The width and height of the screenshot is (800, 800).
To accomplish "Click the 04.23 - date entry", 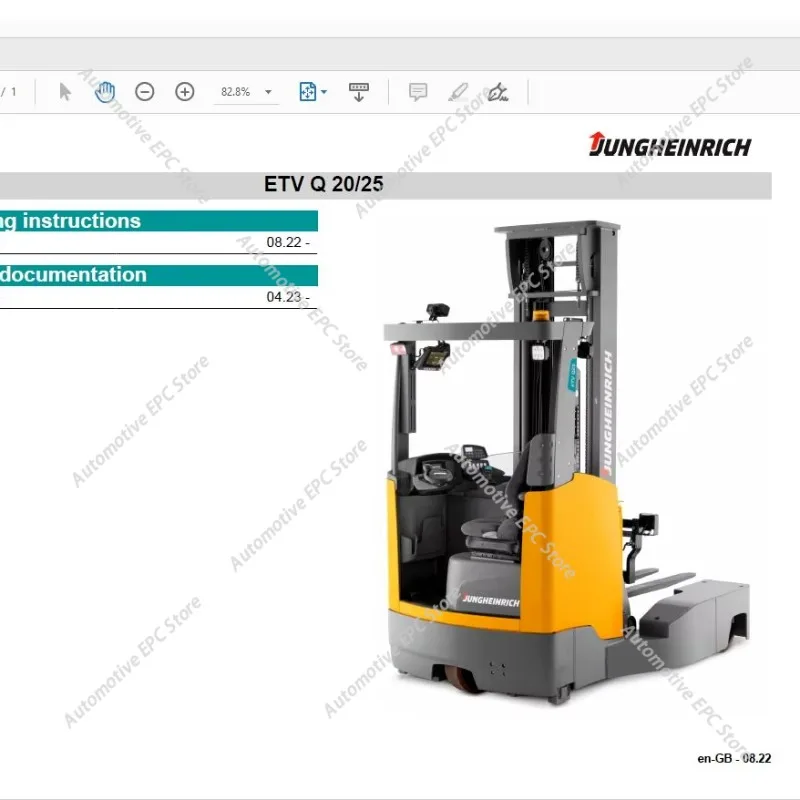I will 288,297.
